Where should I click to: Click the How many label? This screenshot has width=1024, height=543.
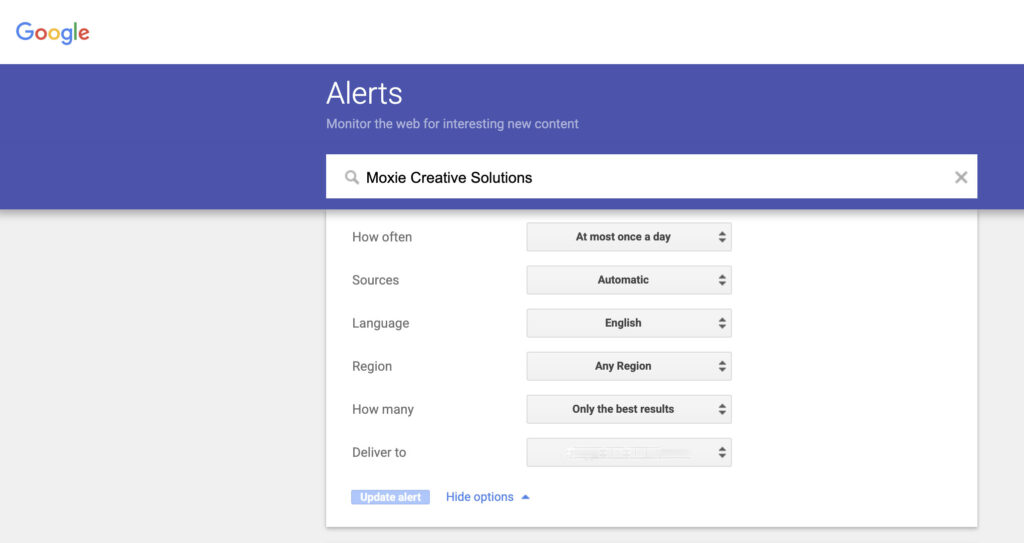coord(383,409)
